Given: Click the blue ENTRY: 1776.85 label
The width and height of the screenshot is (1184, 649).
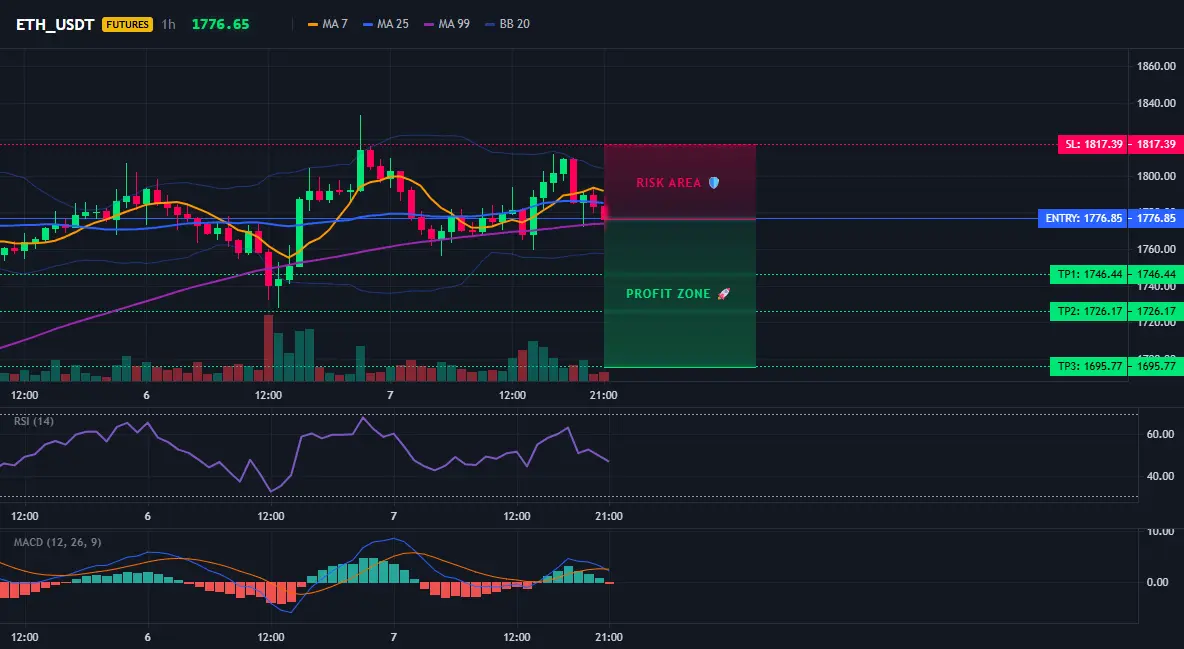Looking at the screenshot, I should coord(1083,218).
